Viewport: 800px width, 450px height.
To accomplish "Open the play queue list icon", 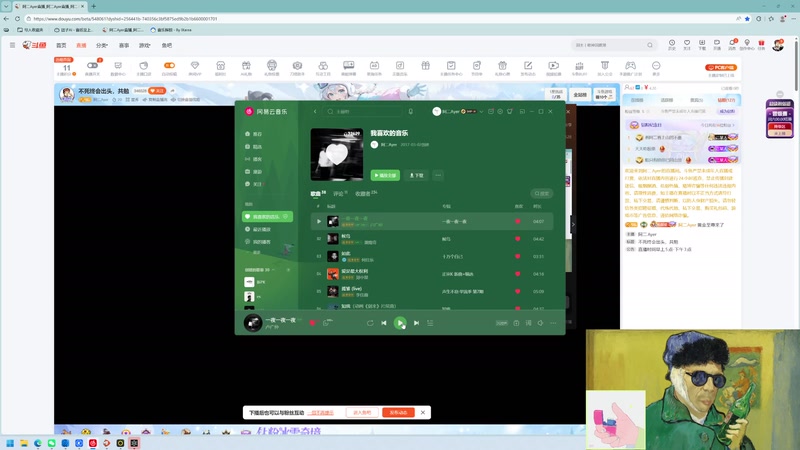I will pos(430,323).
